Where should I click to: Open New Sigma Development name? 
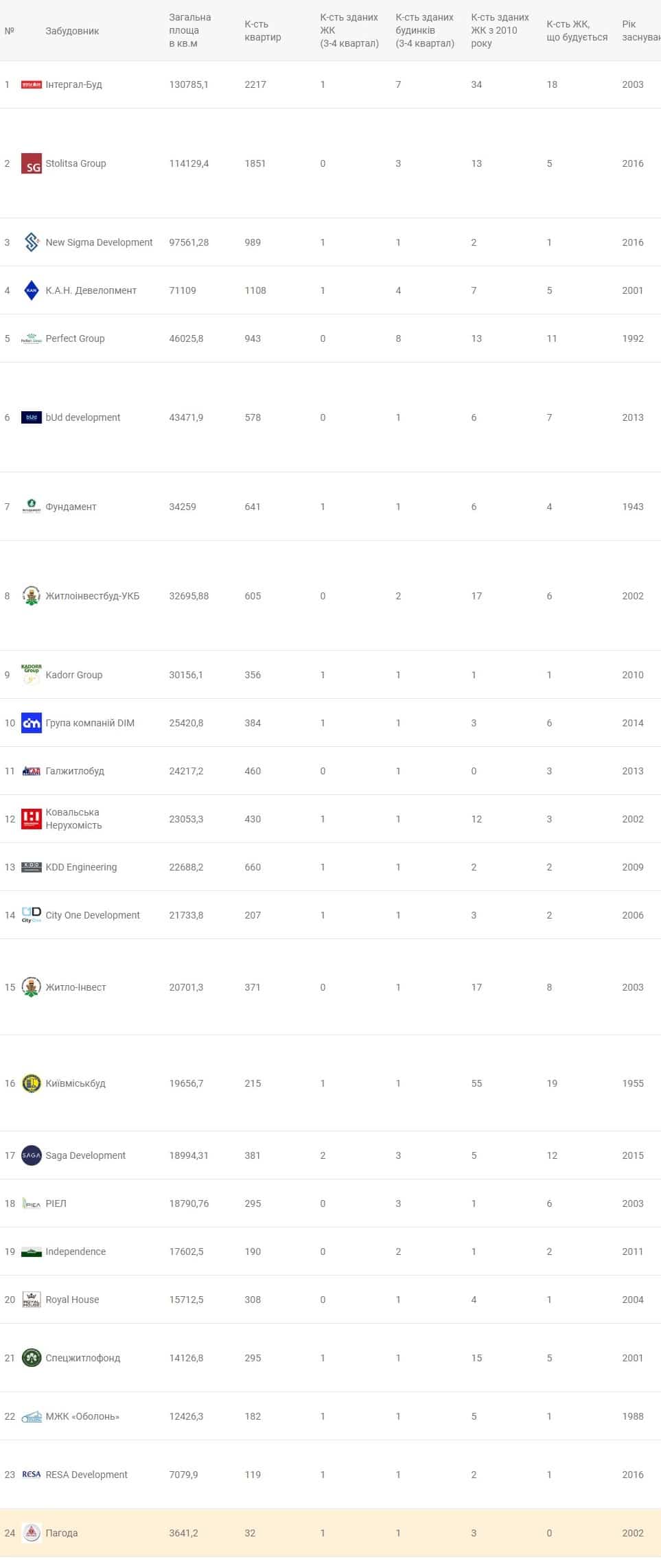99,242
